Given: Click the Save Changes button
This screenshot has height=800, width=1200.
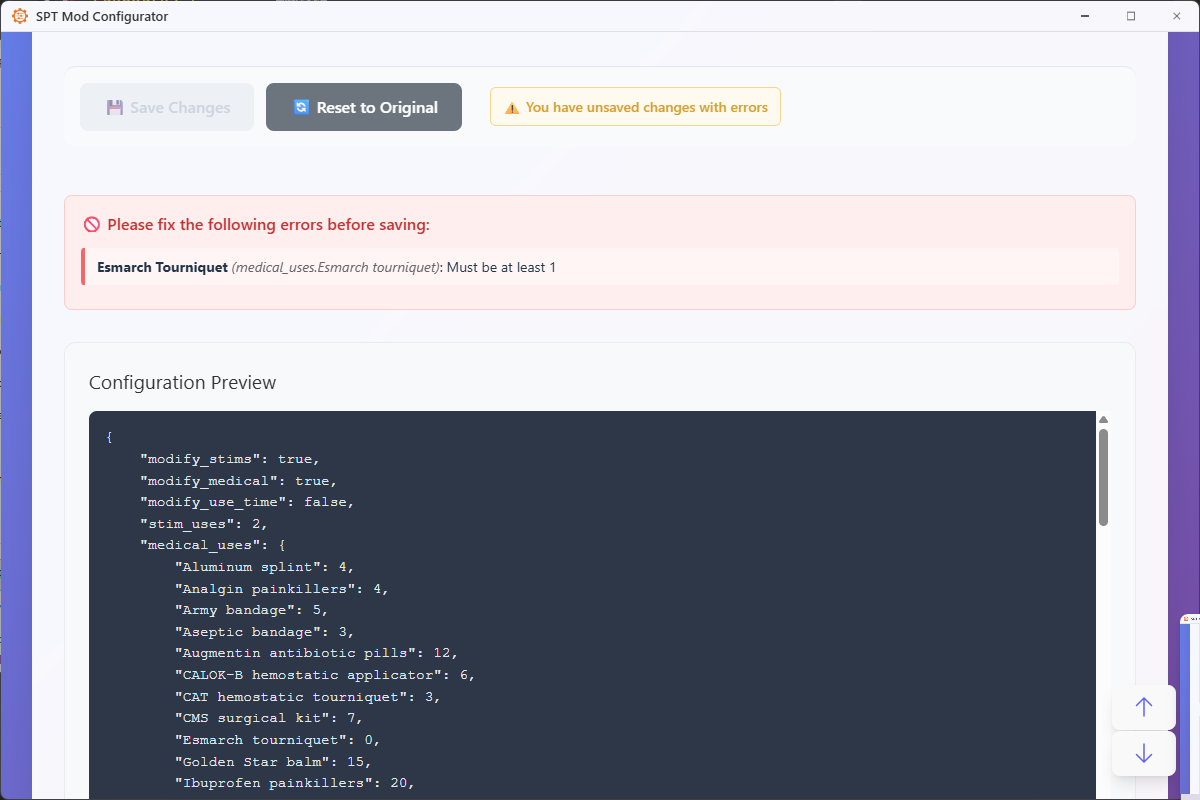Looking at the screenshot, I should coord(167,107).
